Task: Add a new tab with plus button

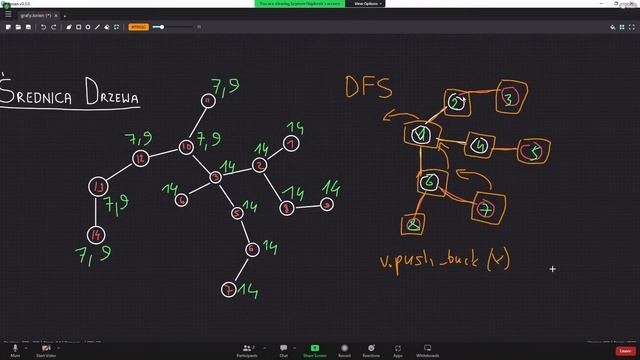Action: click(64, 16)
